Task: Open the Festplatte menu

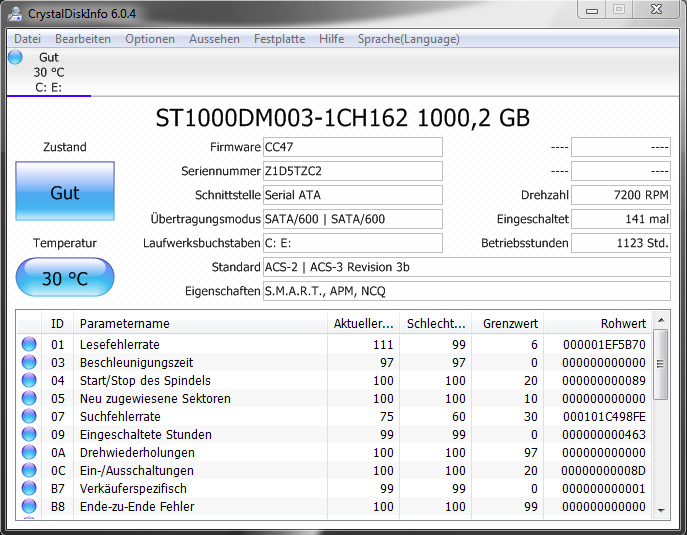Action: pyautogui.click(x=280, y=39)
